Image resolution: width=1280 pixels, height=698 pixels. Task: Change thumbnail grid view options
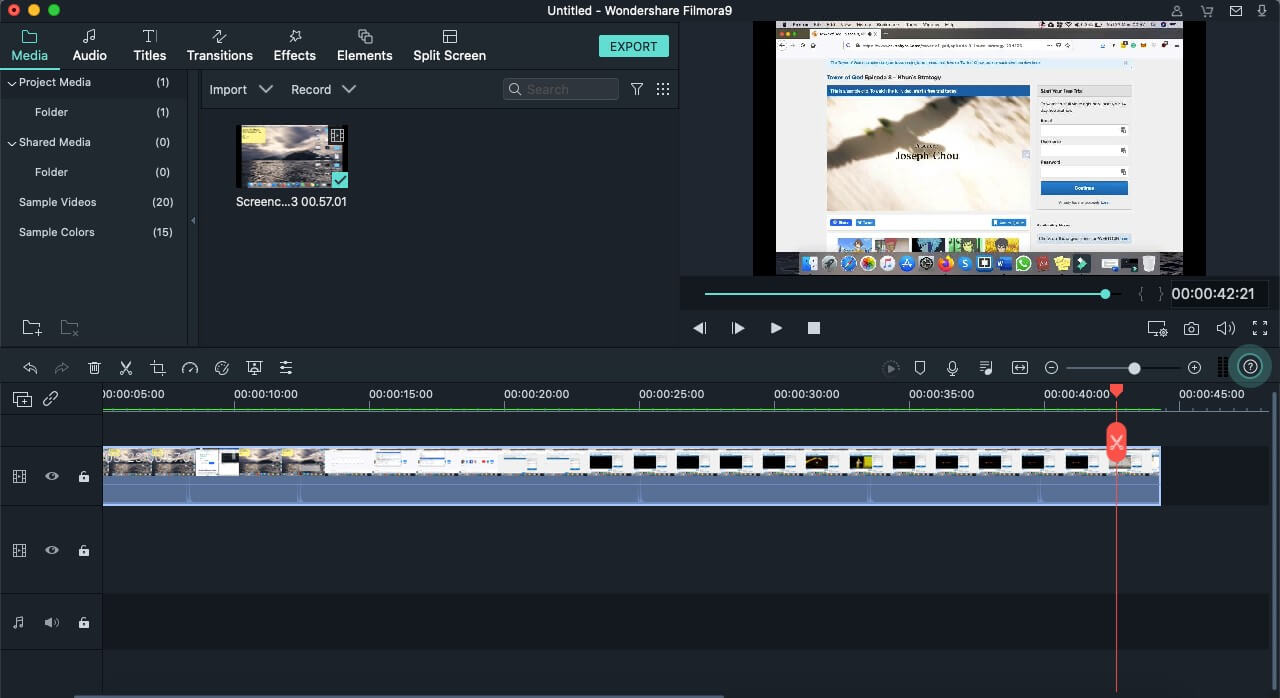(662, 89)
